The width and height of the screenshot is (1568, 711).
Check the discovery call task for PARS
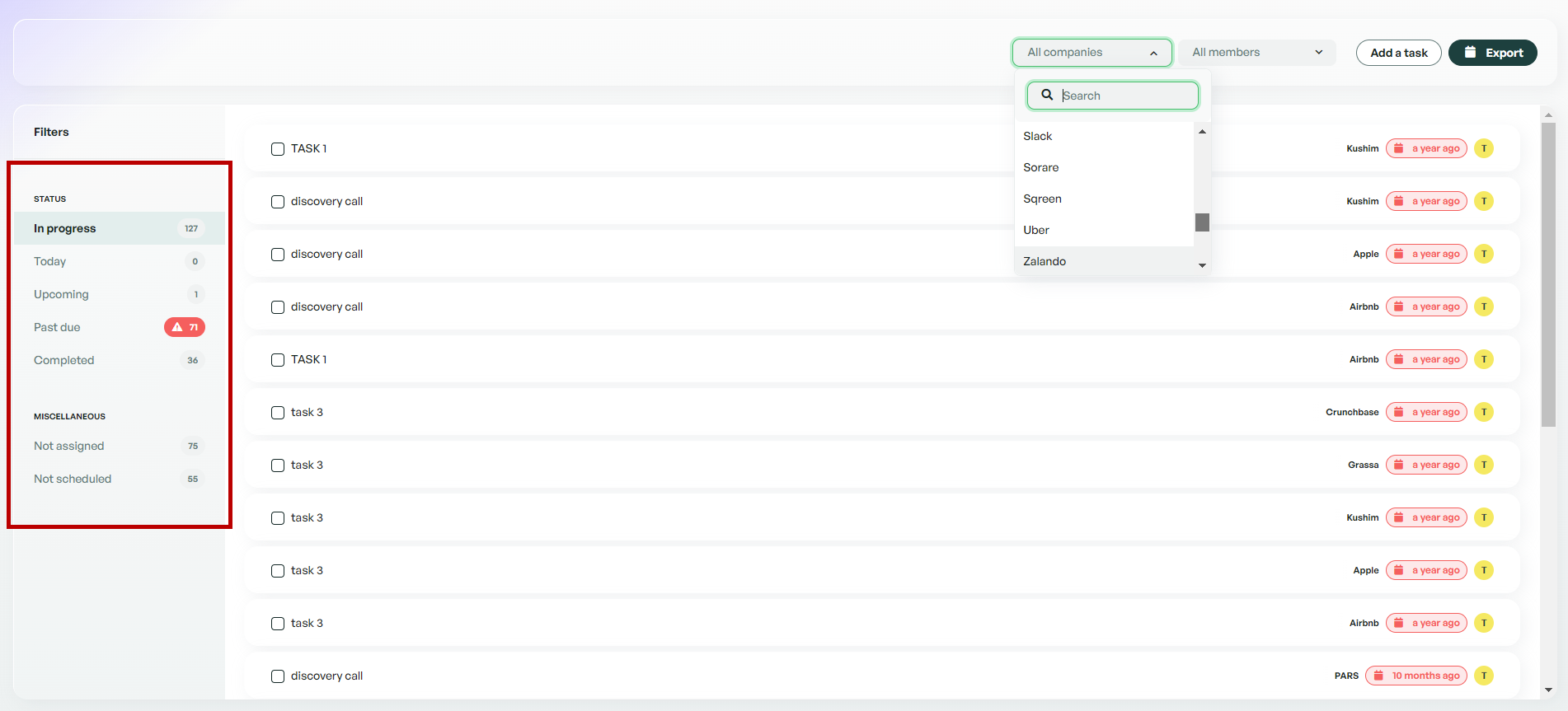coord(278,676)
